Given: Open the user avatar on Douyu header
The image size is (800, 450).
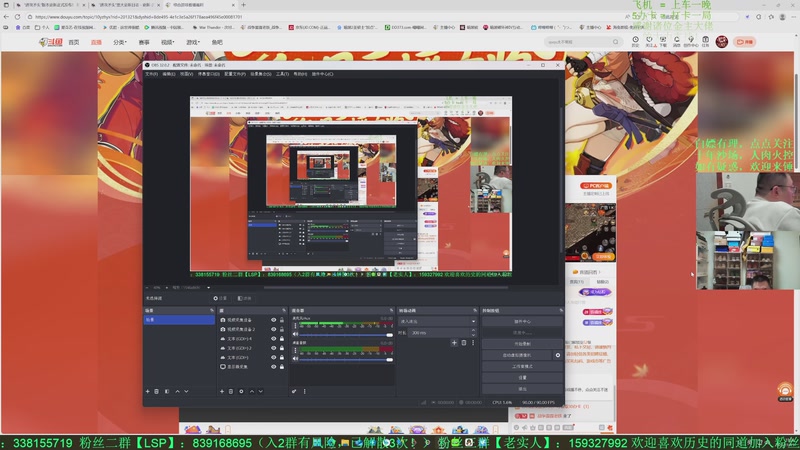Looking at the screenshot, I should [721, 42].
